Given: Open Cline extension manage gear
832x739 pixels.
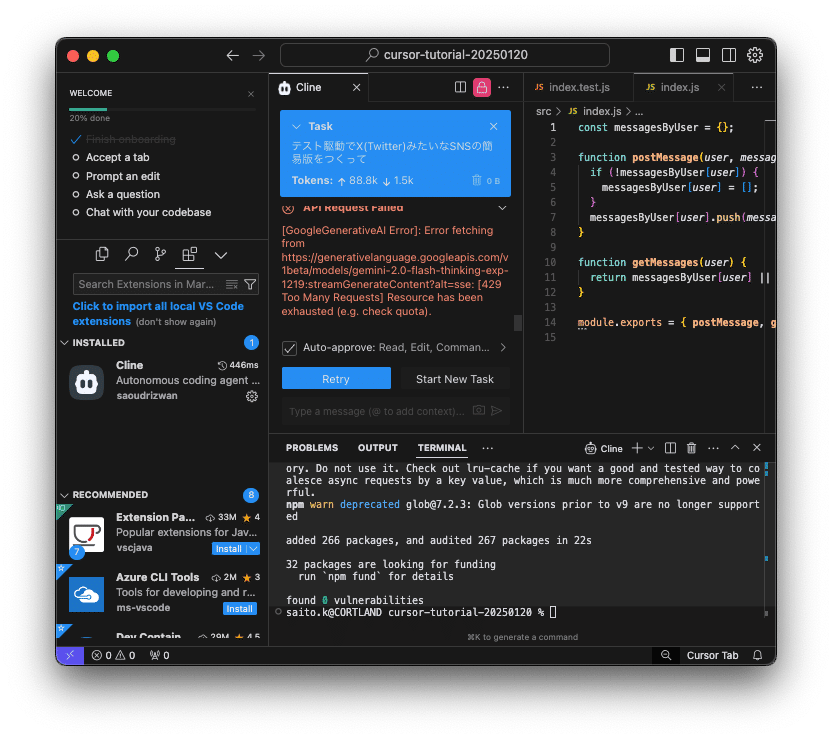Looking at the screenshot, I should point(252,396).
